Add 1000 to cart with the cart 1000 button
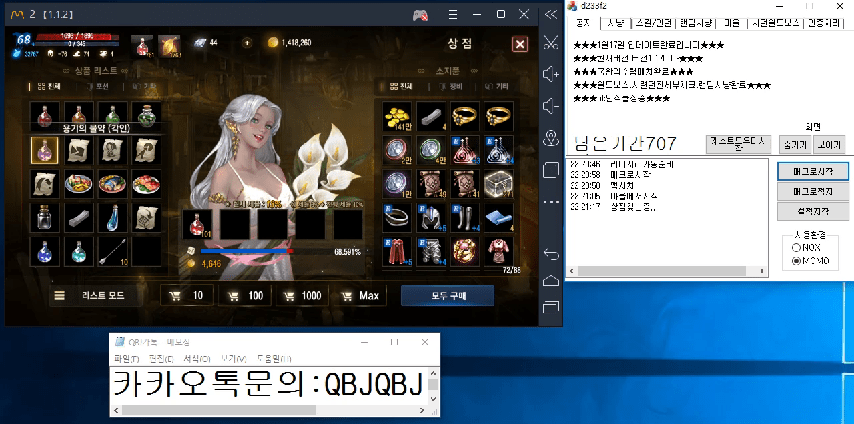The width and height of the screenshot is (854, 424). coord(303,295)
